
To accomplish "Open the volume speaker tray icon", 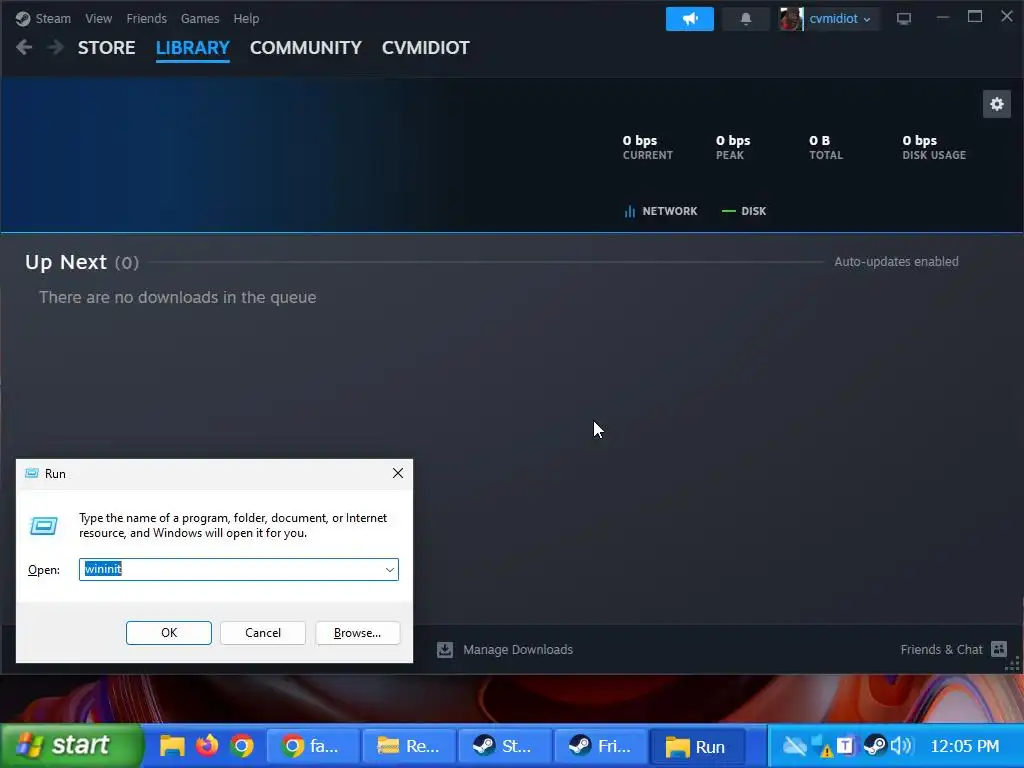I will tap(901, 745).
